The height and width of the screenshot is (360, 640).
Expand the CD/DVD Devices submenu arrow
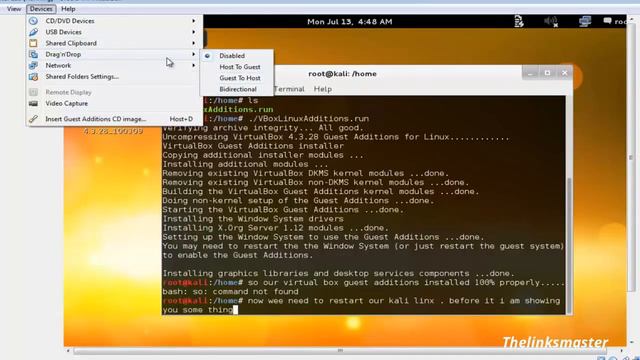[x=194, y=21]
